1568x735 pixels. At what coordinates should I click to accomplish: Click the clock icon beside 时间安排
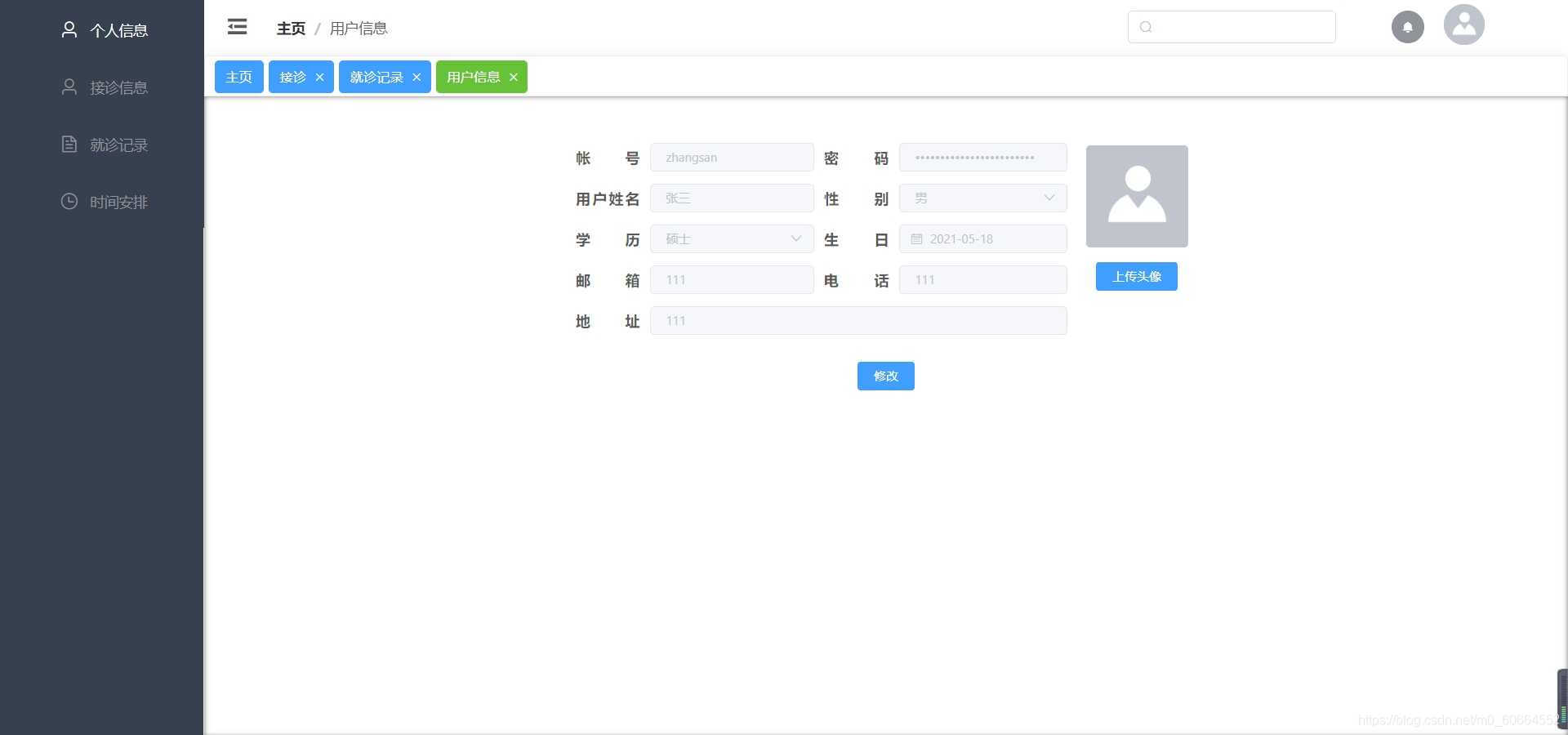click(x=69, y=201)
